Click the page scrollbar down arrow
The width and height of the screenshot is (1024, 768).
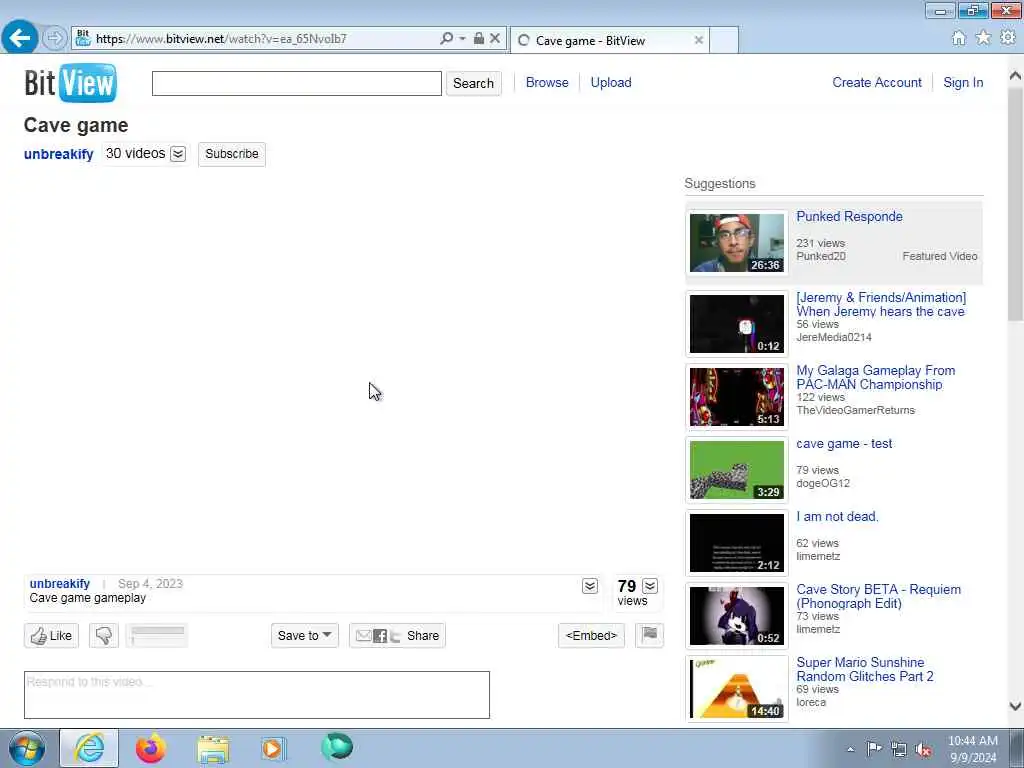pyautogui.click(x=1015, y=706)
